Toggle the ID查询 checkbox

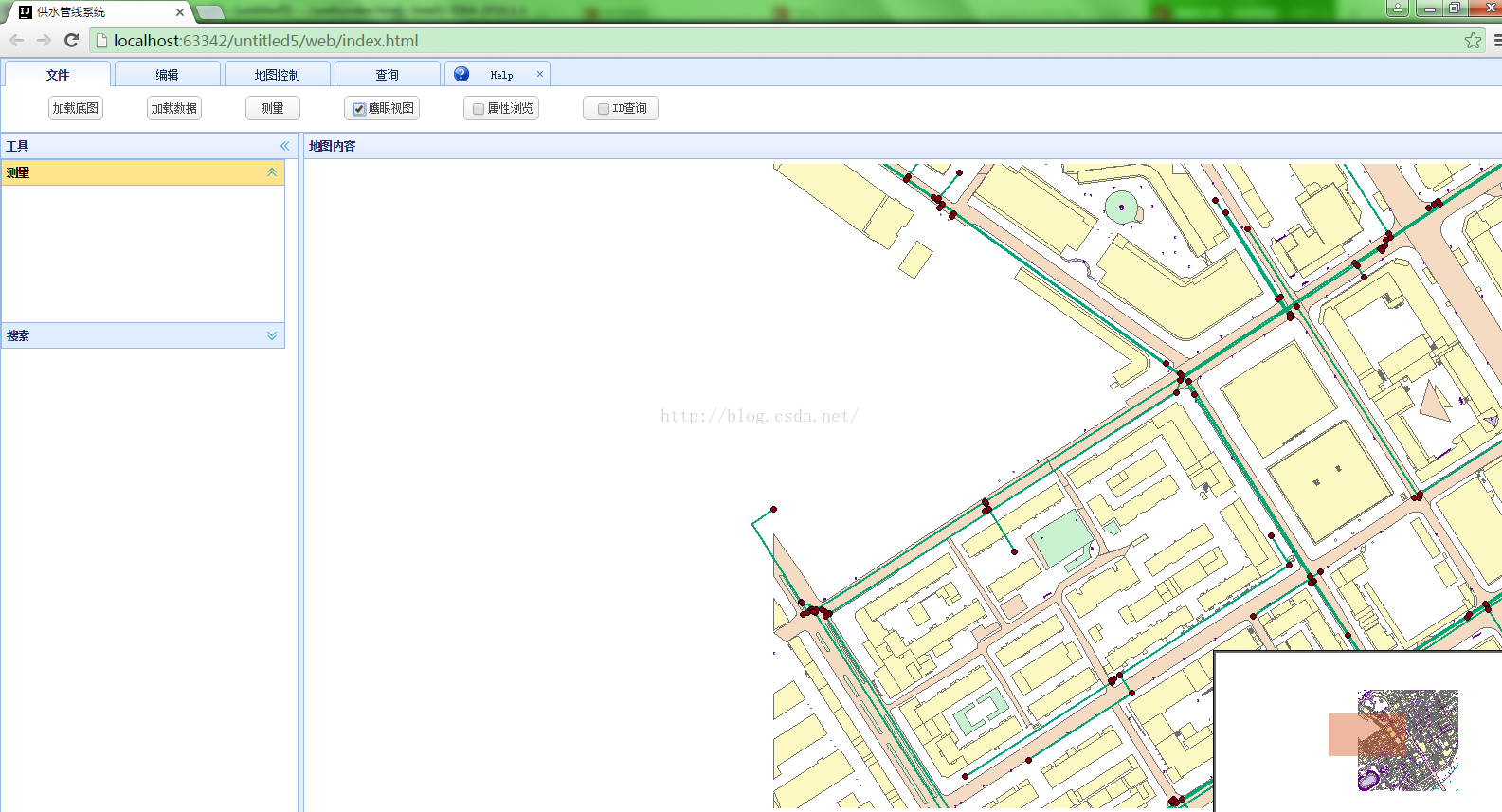604,109
